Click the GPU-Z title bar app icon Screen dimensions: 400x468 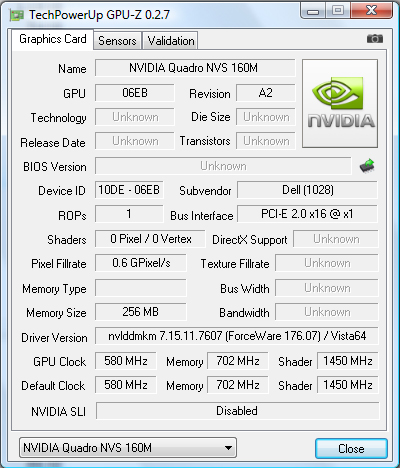(x=17, y=15)
